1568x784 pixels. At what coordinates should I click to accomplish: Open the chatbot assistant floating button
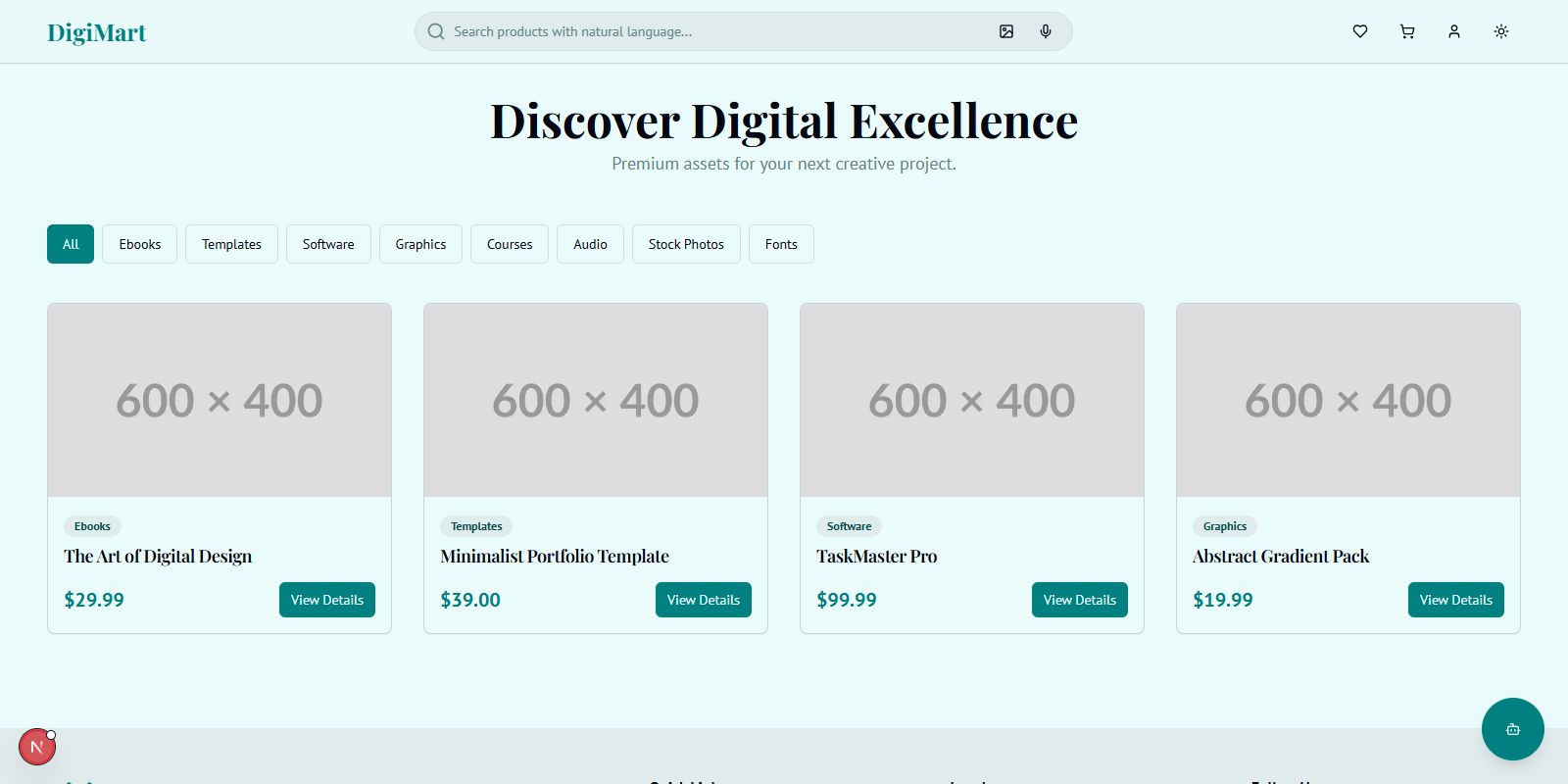coord(1512,729)
